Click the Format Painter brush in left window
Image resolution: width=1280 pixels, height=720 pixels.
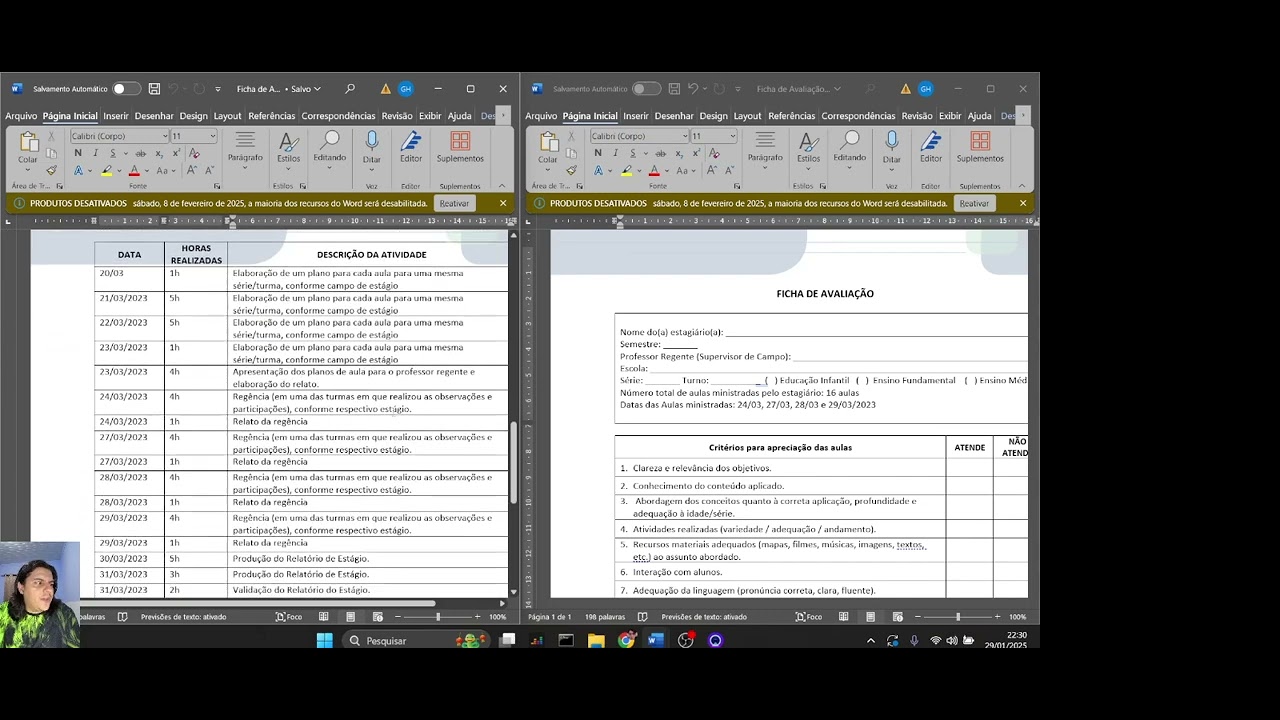[x=51, y=170]
